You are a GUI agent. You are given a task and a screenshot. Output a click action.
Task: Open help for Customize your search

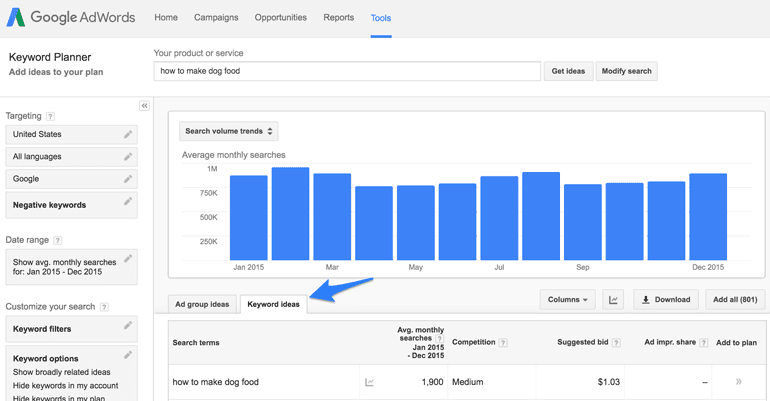[104, 307]
